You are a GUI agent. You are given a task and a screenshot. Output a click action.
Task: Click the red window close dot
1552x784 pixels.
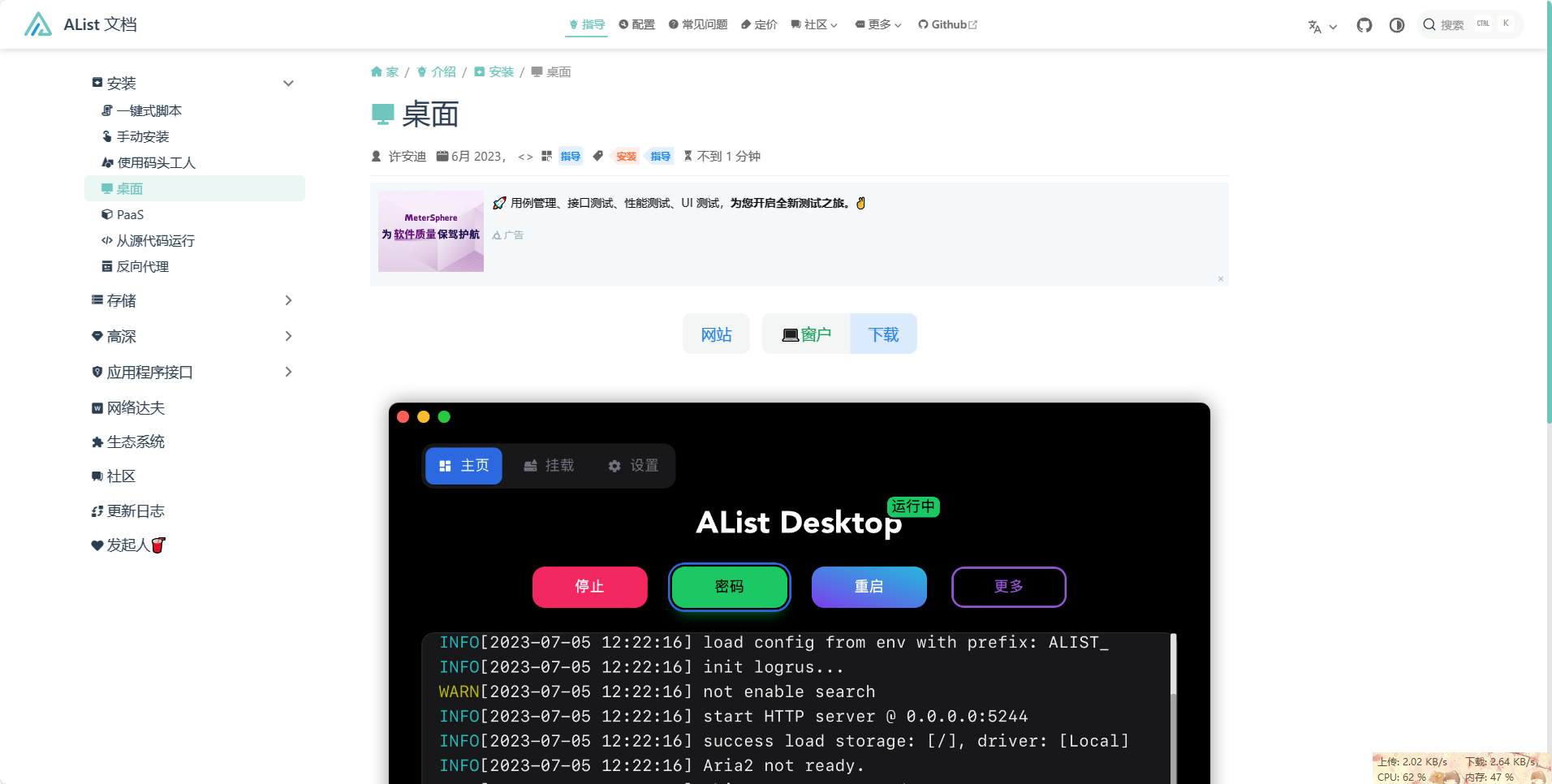click(x=403, y=416)
